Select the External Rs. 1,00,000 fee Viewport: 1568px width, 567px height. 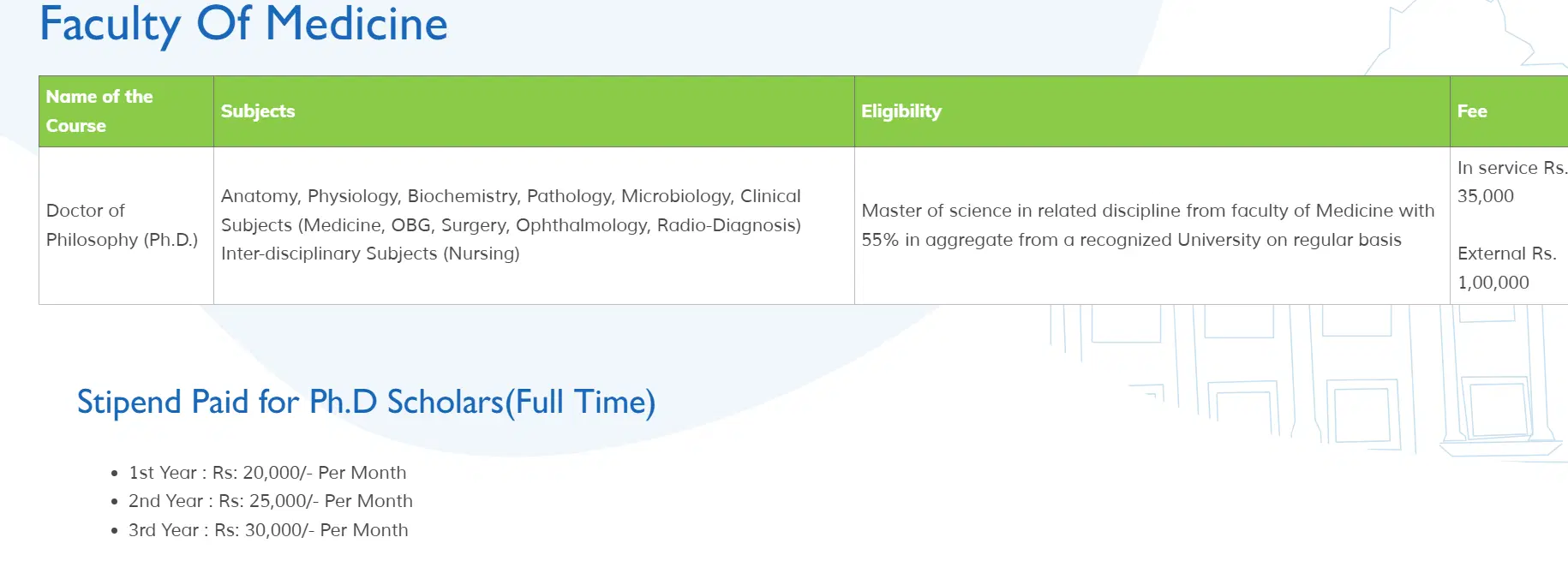pyautogui.click(x=1506, y=267)
